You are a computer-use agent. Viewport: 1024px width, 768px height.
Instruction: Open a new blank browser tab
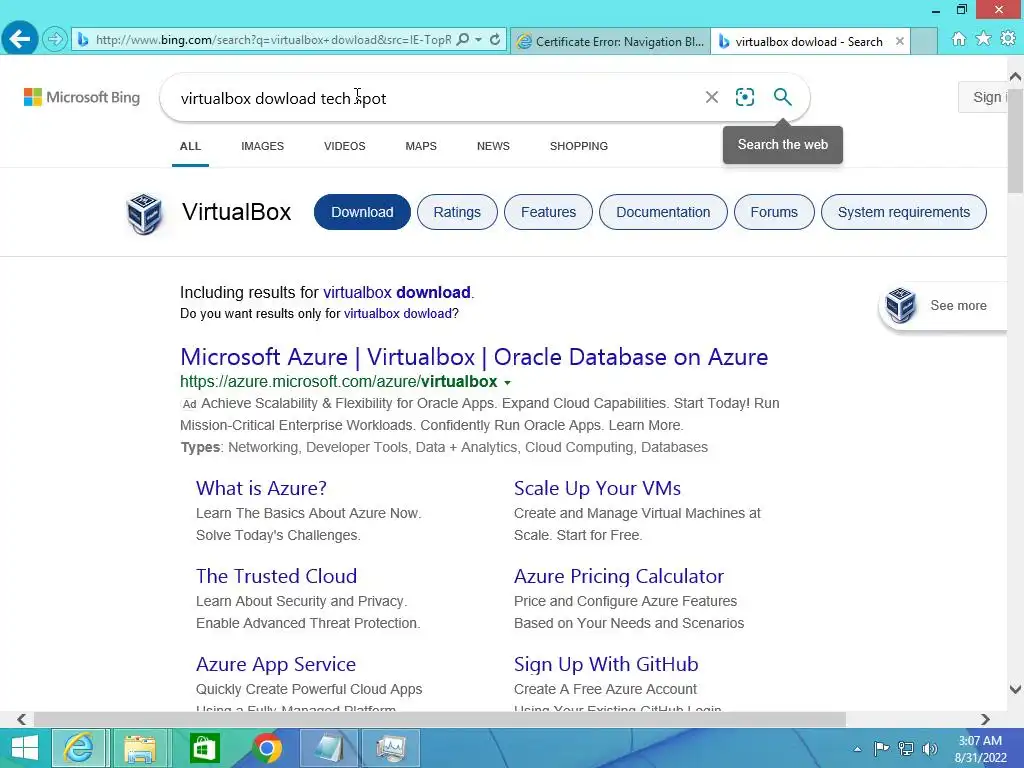[x=924, y=41]
